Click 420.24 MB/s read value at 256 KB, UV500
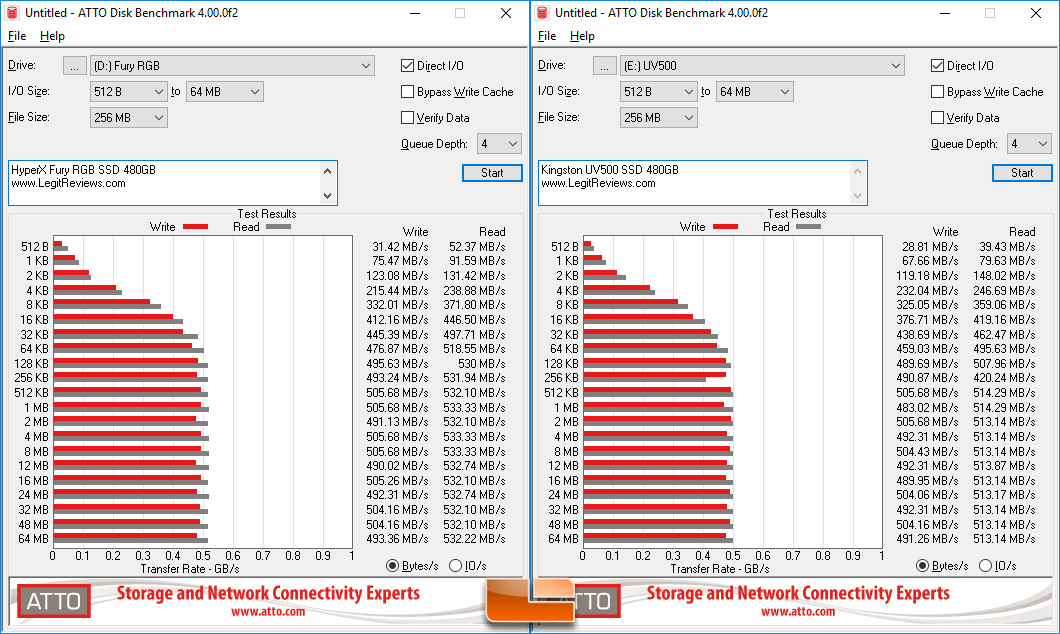This screenshot has height=634, width=1060. coord(1004,378)
